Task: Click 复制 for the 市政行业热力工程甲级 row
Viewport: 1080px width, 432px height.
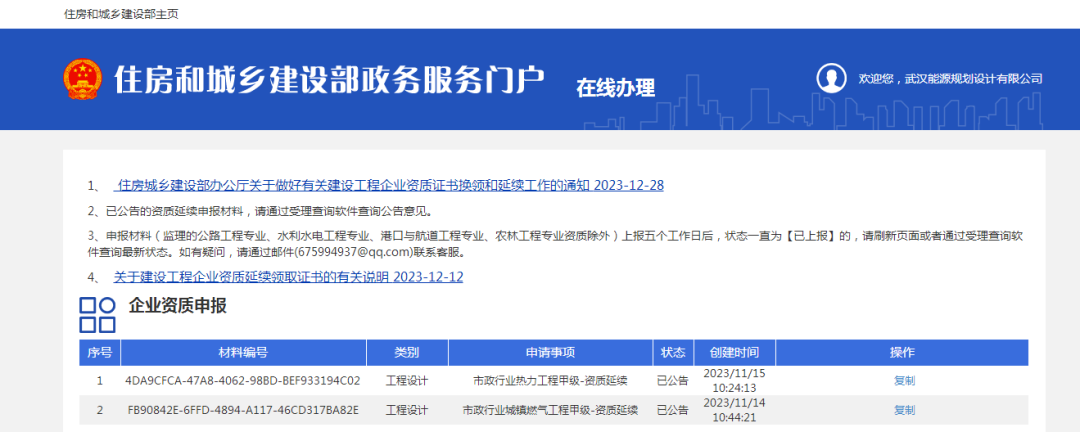Action: pyautogui.click(x=904, y=380)
